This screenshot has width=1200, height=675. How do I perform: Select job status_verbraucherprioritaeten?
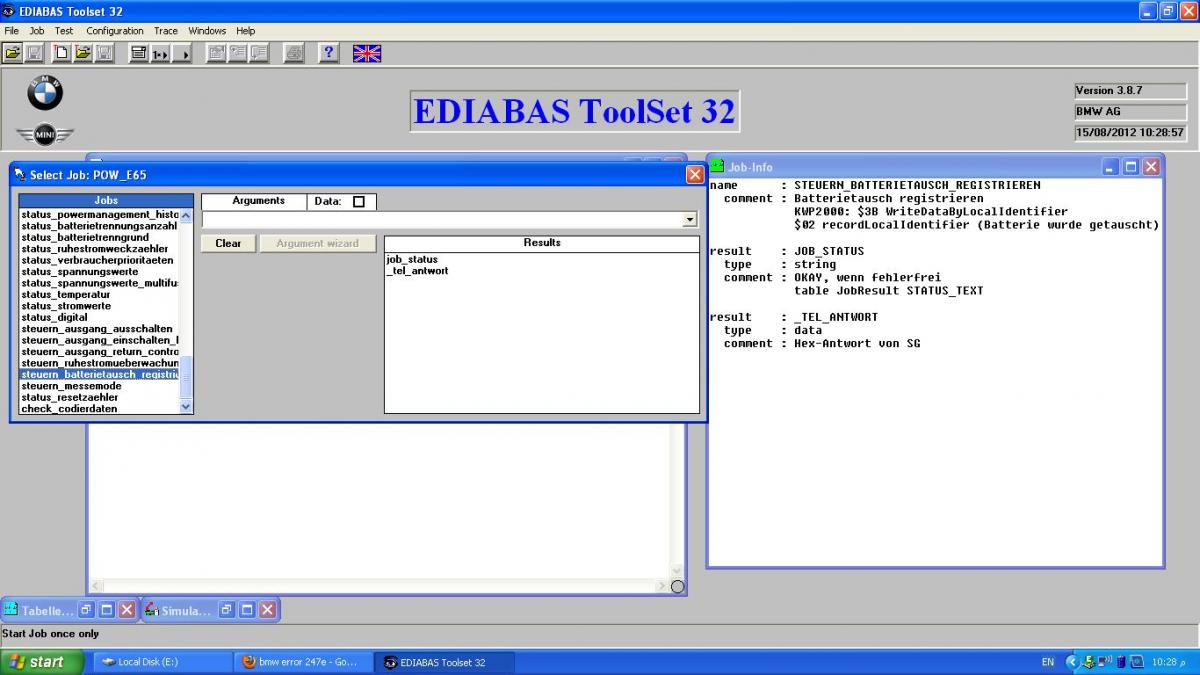(97, 260)
